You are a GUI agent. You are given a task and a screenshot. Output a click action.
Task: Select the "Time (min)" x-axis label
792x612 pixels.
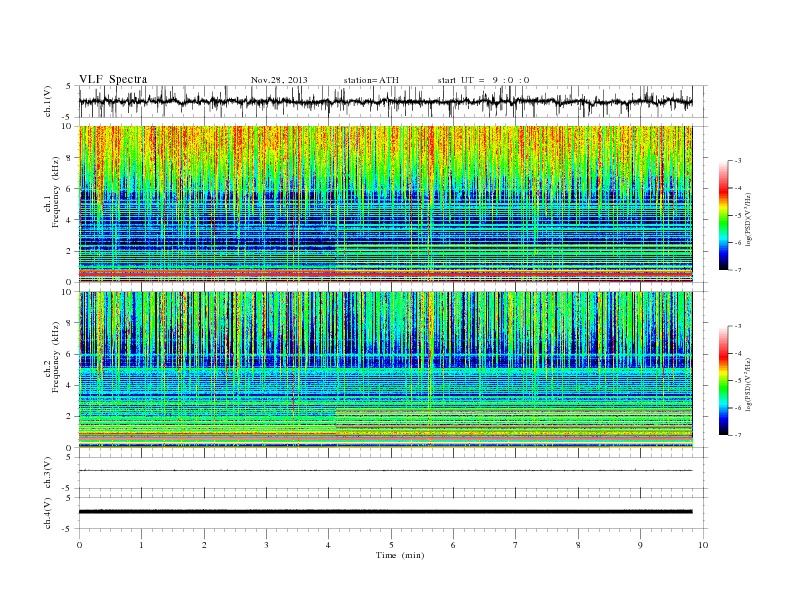tap(400, 555)
